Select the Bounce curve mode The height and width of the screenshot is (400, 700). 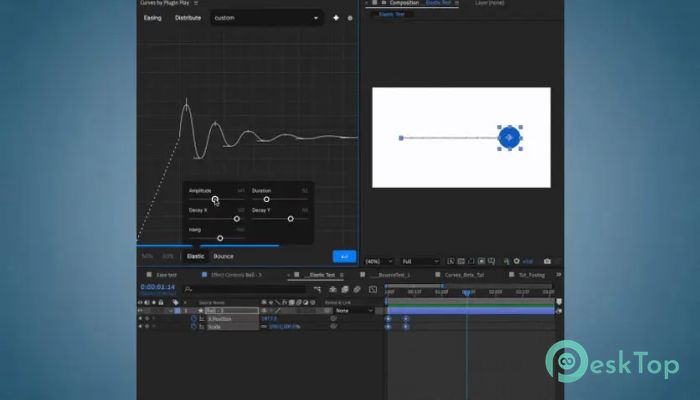pos(223,256)
